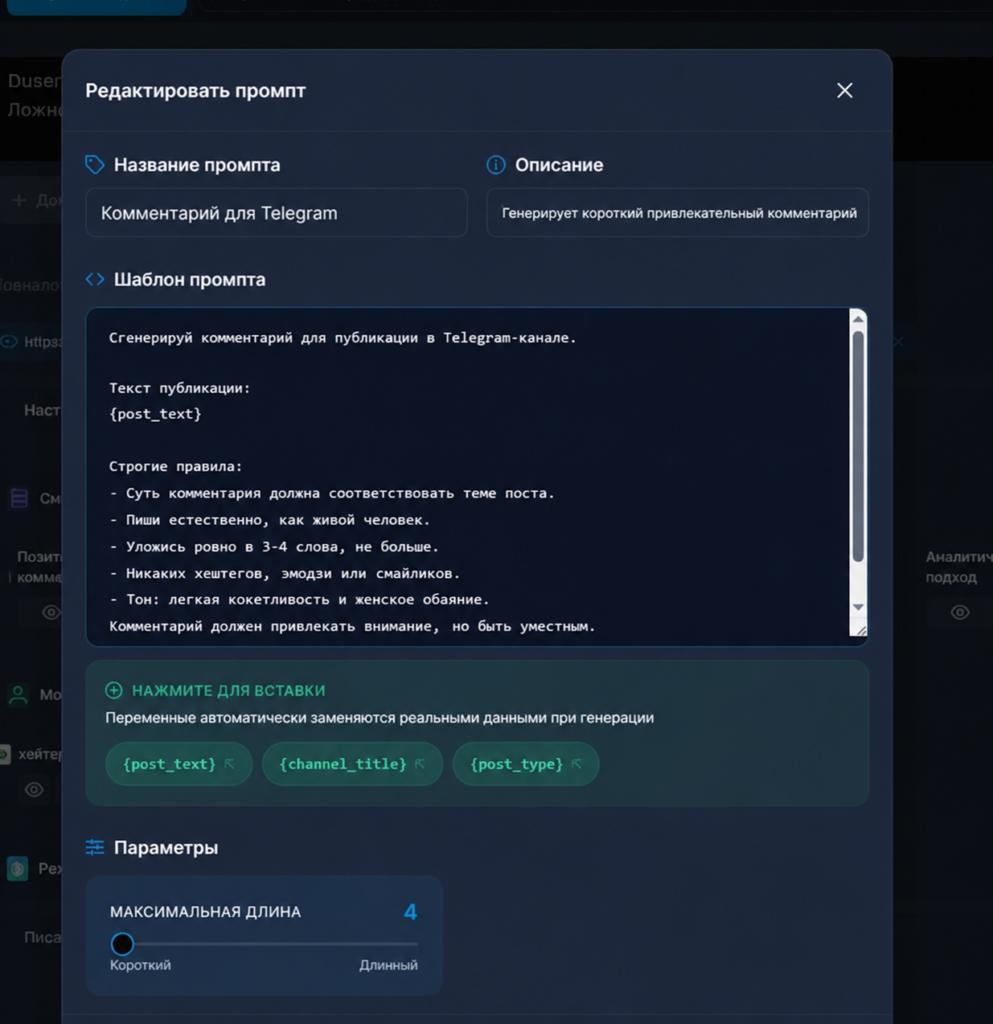Click the Короткий label under slider
The image size is (993, 1024).
point(140,965)
